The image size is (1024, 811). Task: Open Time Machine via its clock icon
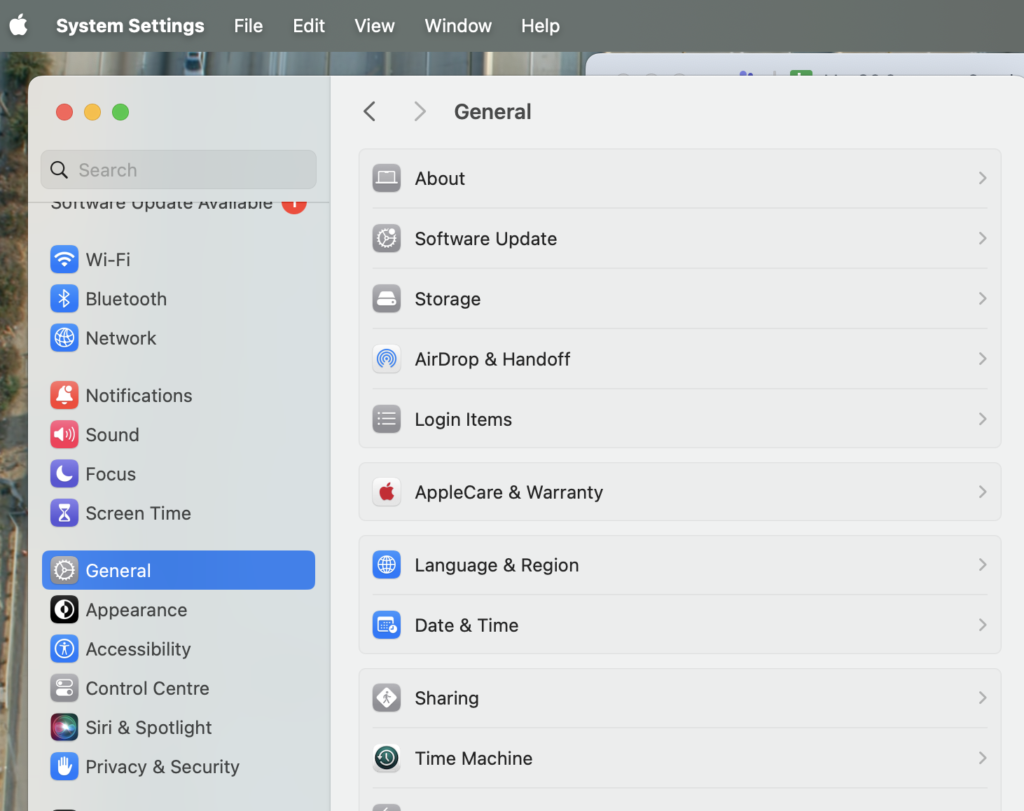point(386,758)
